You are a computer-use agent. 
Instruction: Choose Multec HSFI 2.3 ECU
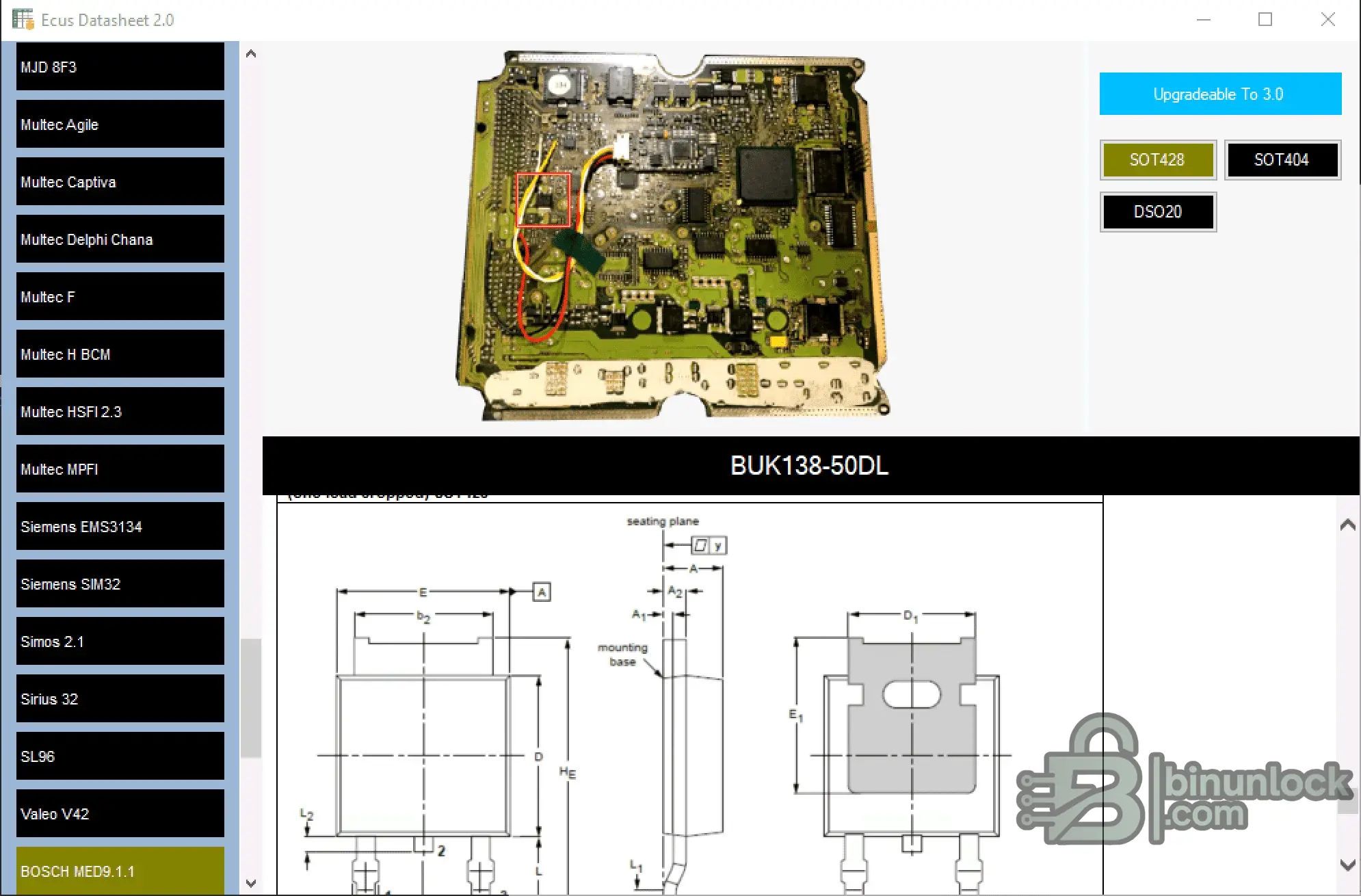(120, 411)
